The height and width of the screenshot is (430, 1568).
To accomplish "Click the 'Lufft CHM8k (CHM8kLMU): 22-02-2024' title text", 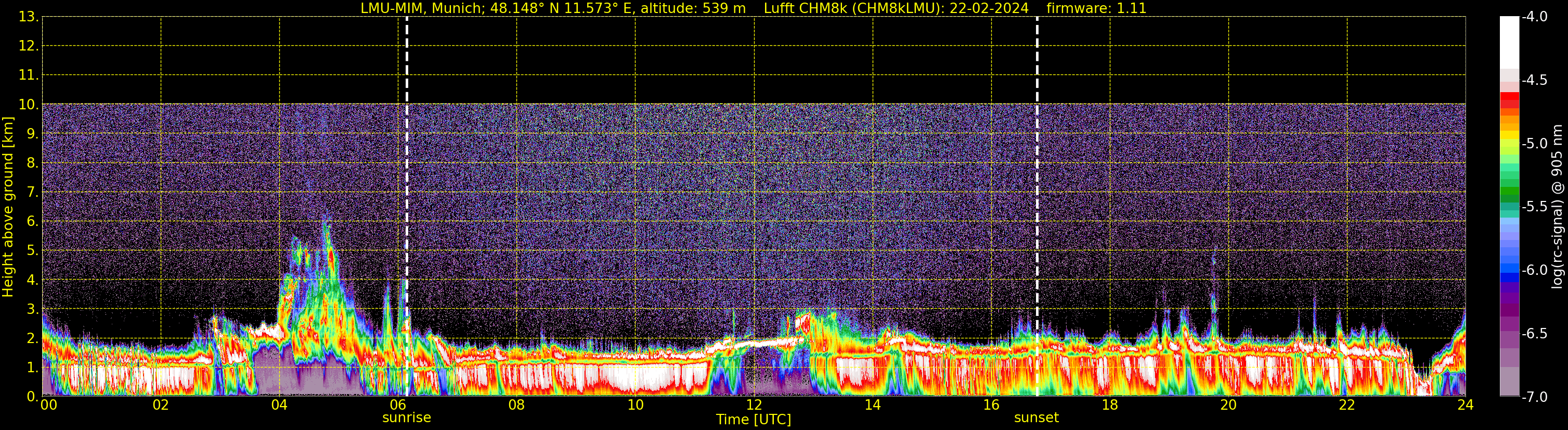I will click(896, 8).
